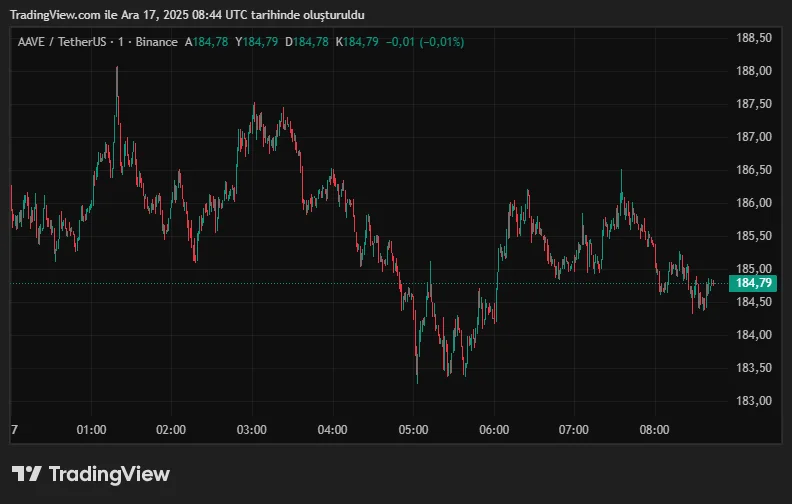Viewport: 792px width, 504px height.
Task: Click the 183,00 price axis label
Action: (x=753, y=401)
